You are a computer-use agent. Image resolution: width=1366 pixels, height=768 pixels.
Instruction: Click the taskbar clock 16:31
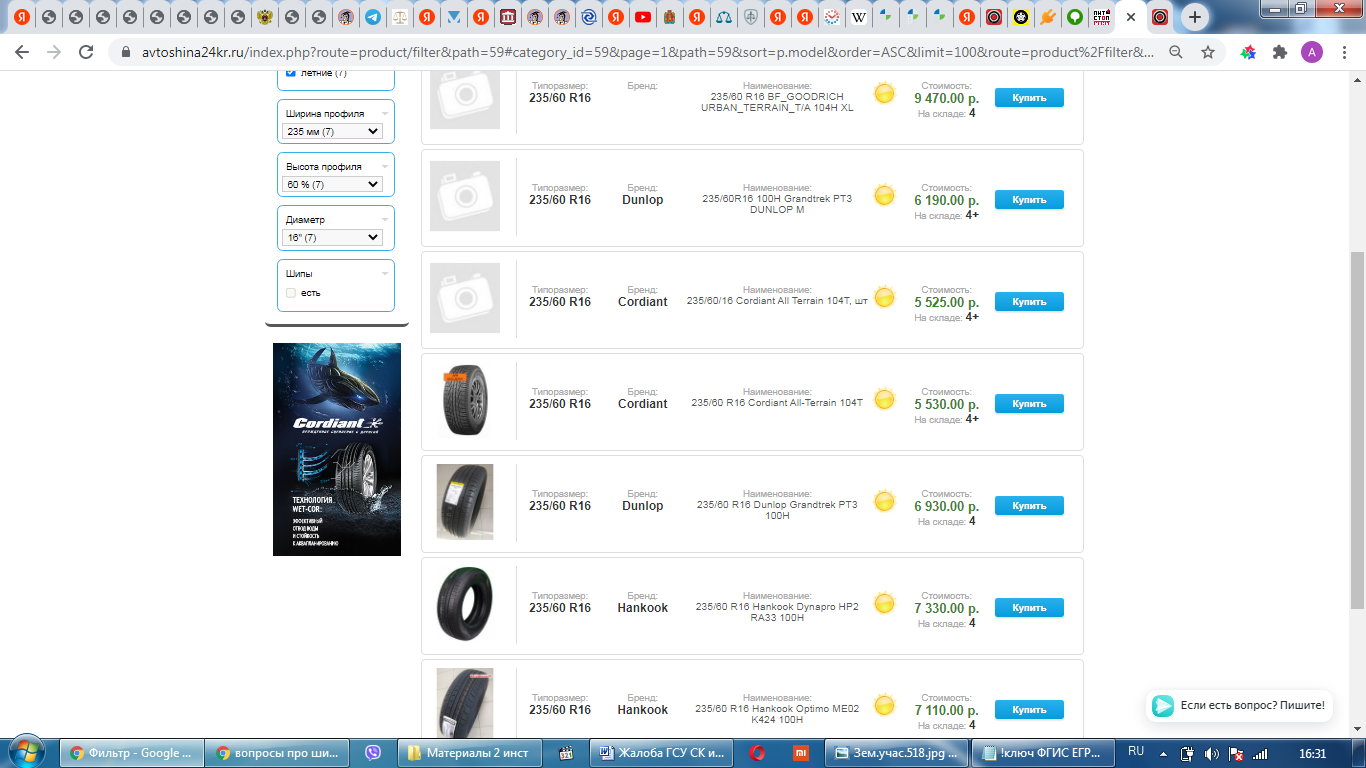click(x=1312, y=753)
